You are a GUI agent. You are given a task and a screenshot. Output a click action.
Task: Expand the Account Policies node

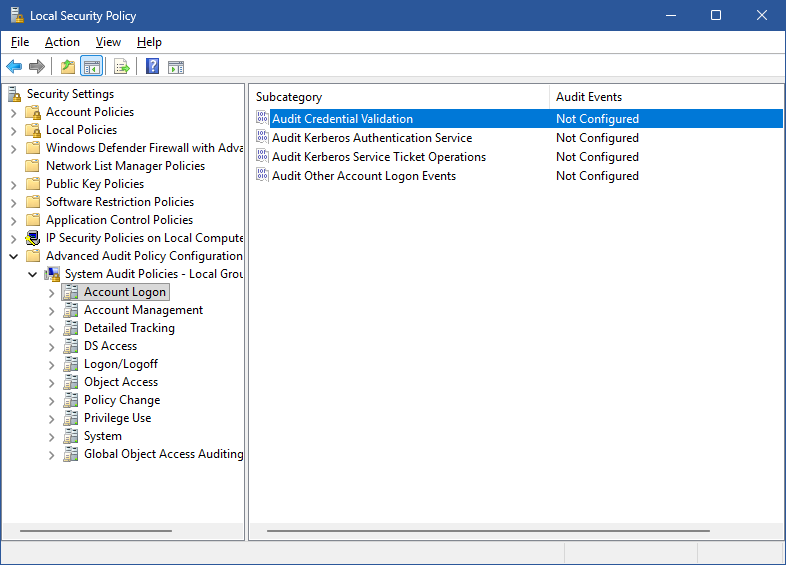14,112
